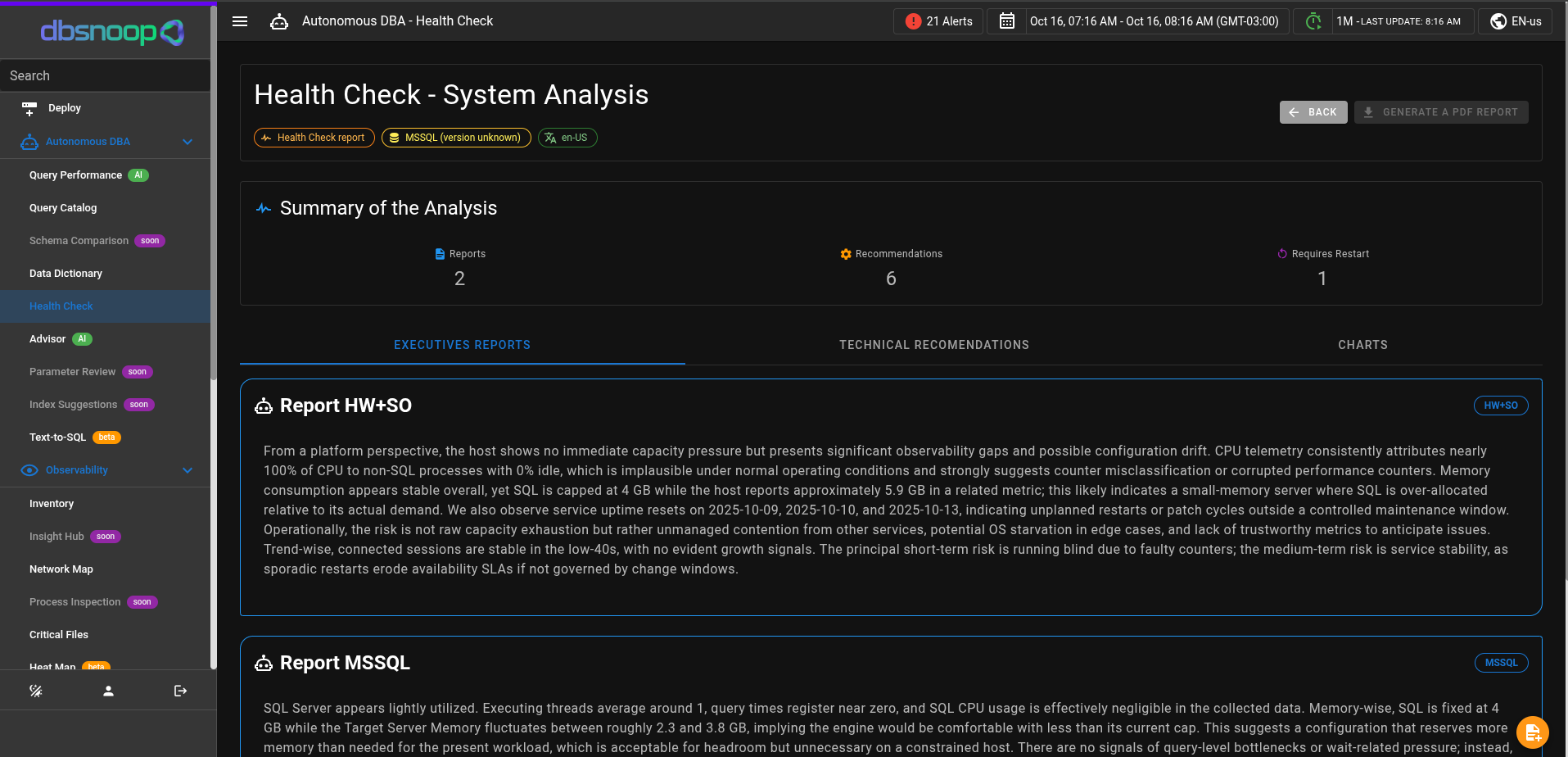Click the sidebar vertical scrollbar
1568x757 pixels.
pyautogui.click(x=214, y=246)
